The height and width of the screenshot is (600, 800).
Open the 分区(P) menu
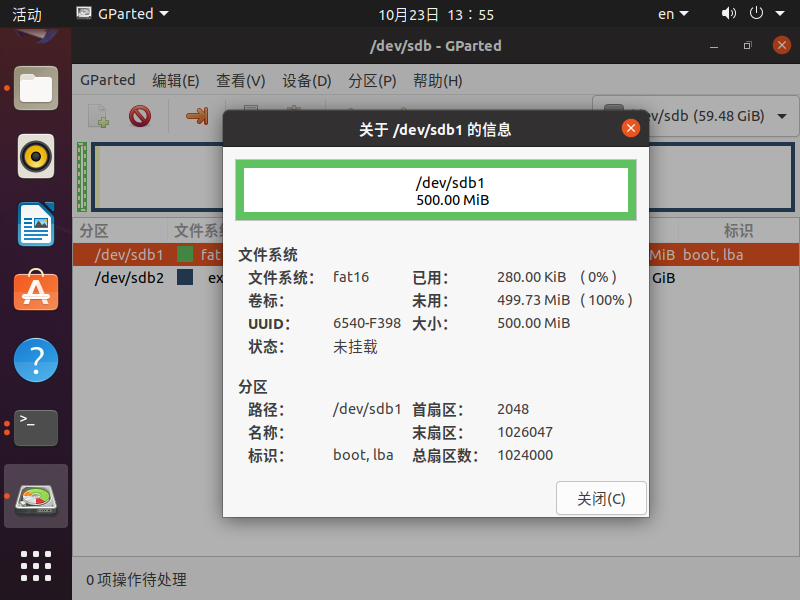[x=372, y=81]
